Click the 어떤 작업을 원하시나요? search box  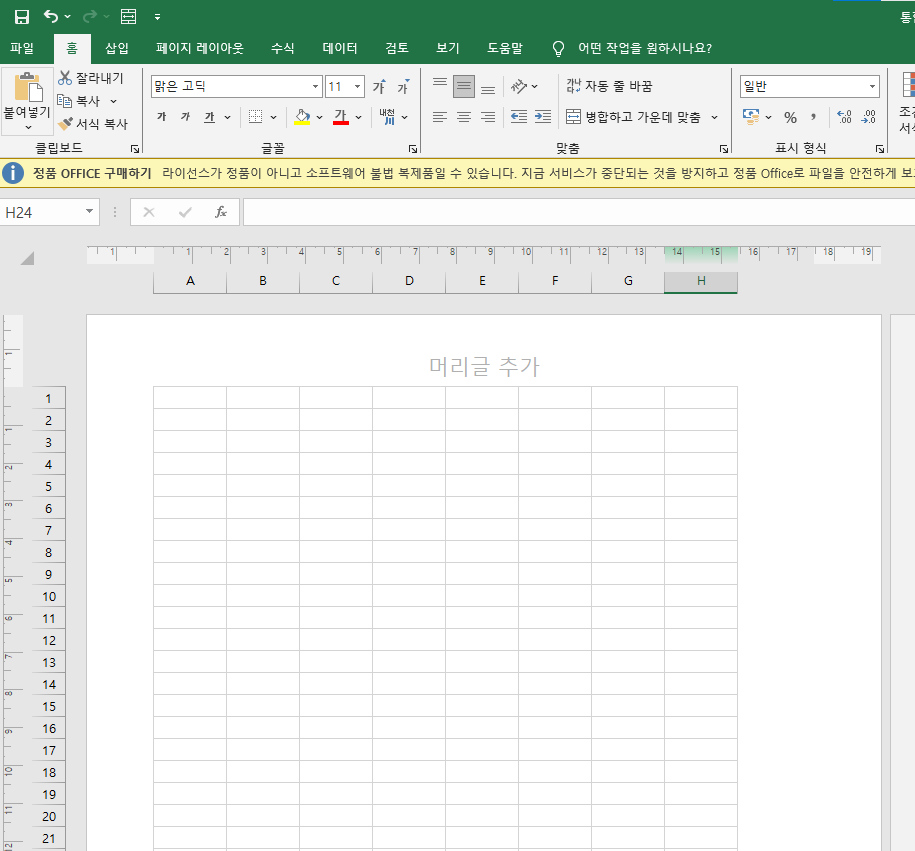click(x=644, y=48)
